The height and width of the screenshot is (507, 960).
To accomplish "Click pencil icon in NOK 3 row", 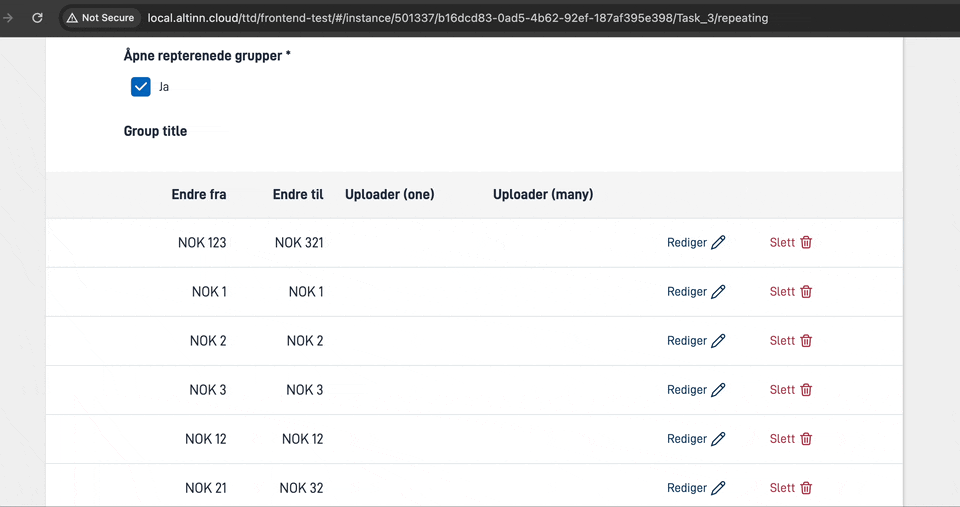I will (718, 390).
